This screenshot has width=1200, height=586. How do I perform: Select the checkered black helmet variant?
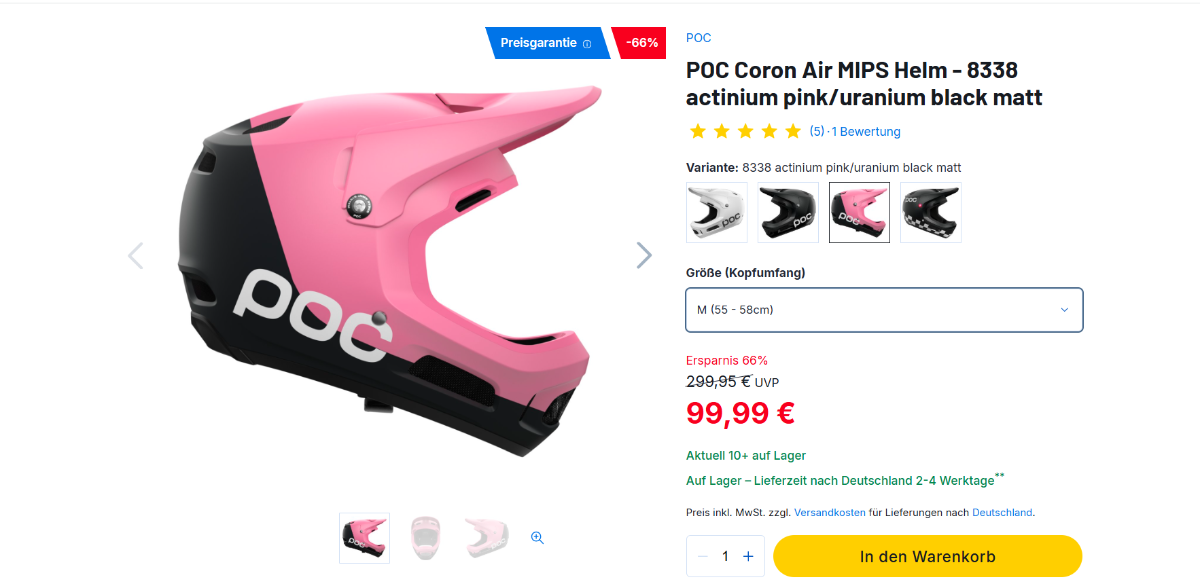[931, 212]
